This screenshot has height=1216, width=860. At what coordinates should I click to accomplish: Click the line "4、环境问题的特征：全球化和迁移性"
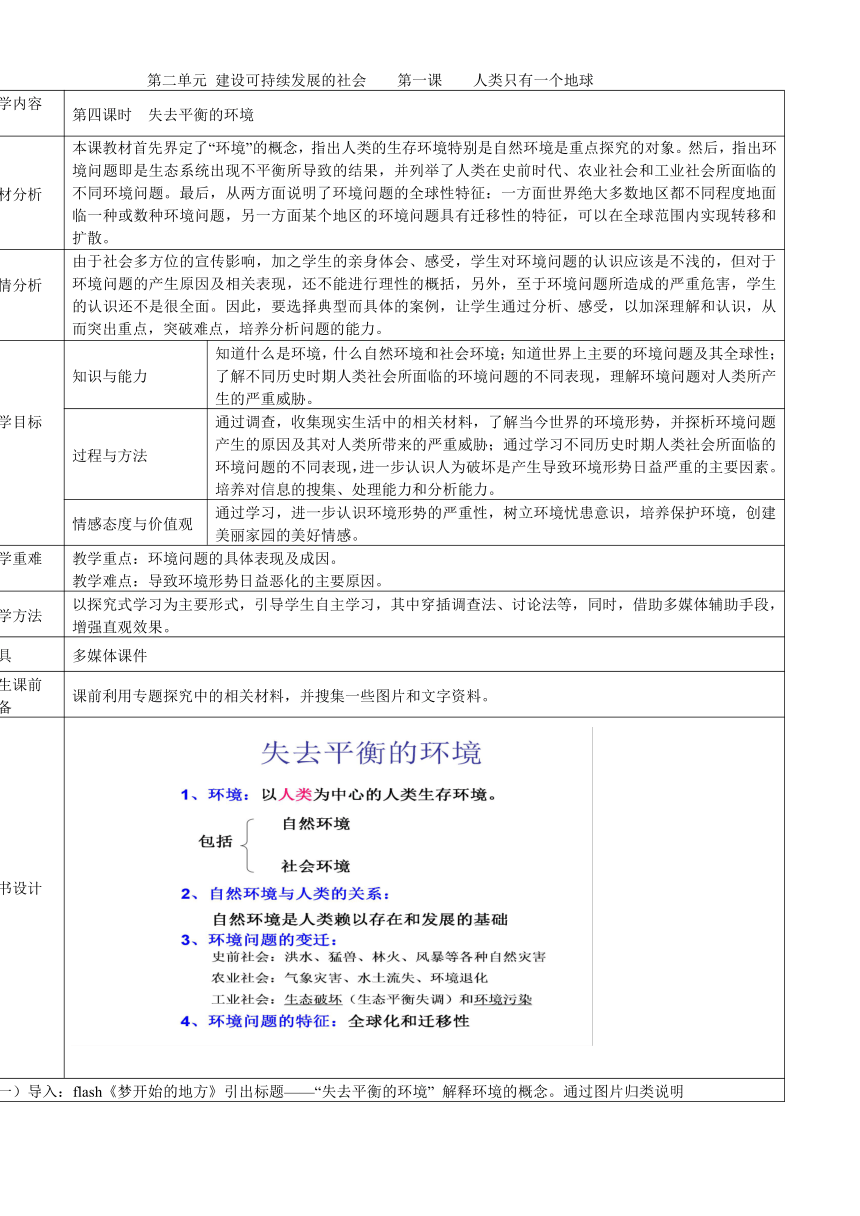(x=325, y=1021)
